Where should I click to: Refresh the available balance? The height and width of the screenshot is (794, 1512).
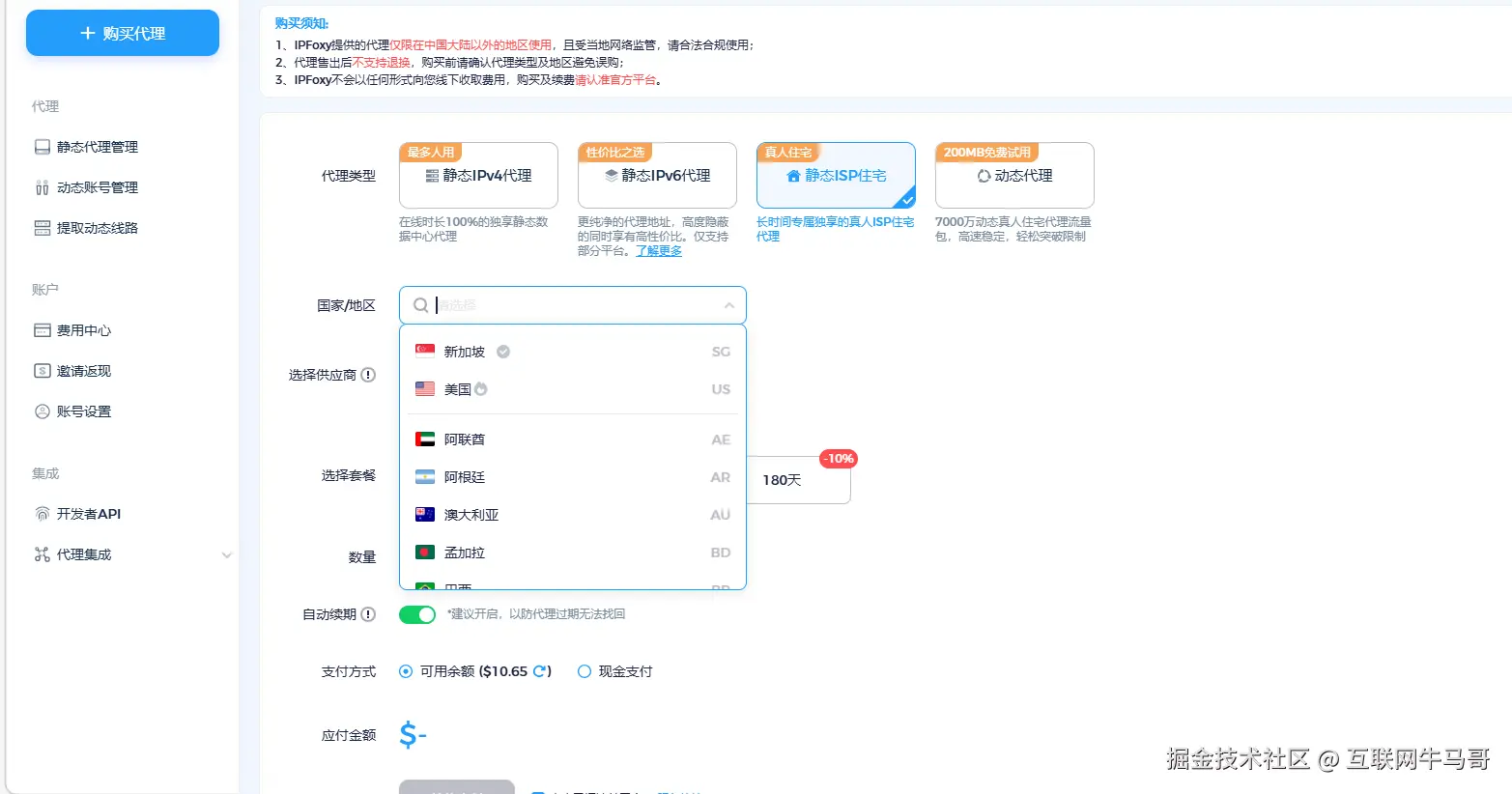[540, 671]
